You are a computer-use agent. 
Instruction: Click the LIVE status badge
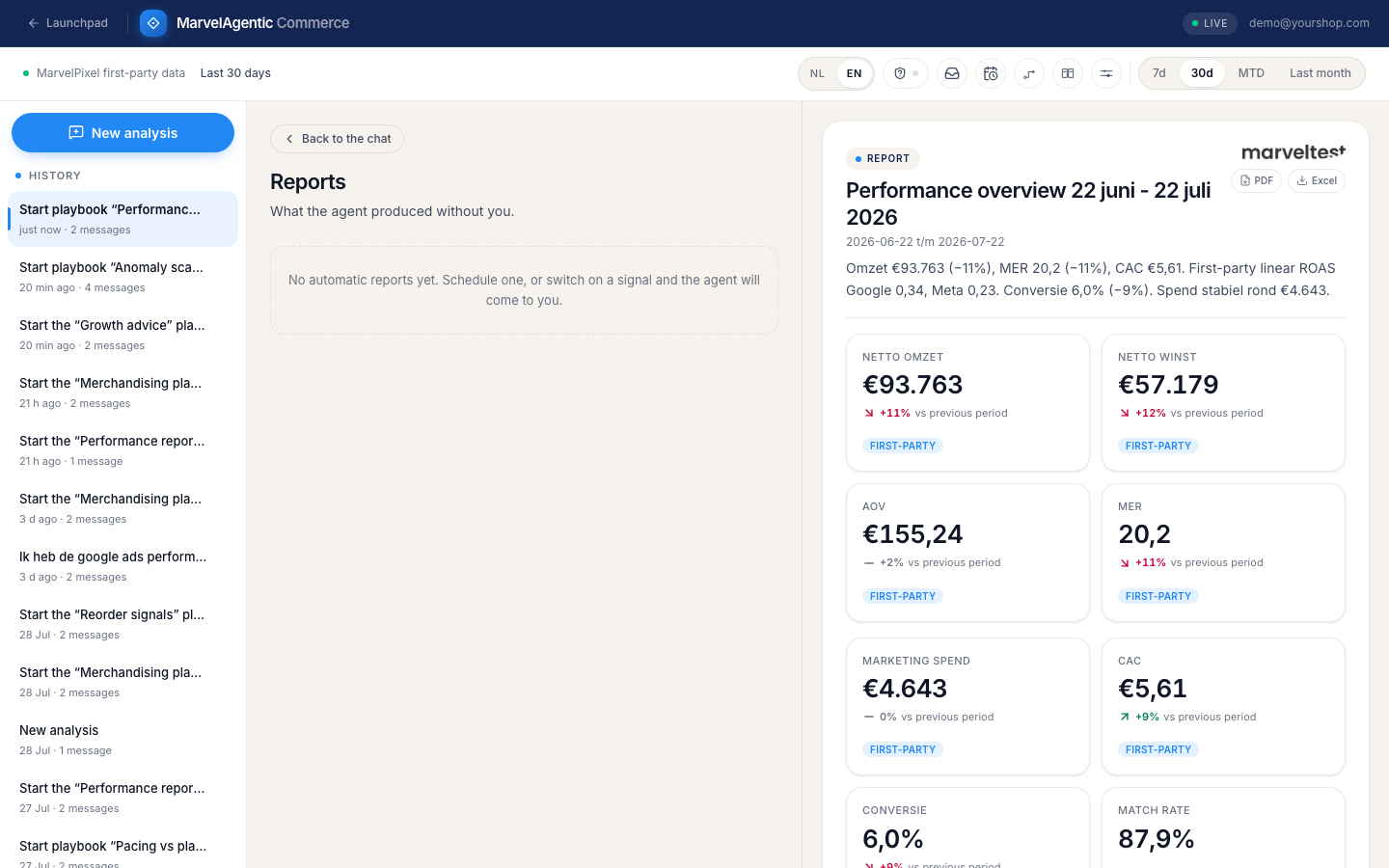click(x=1210, y=23)
